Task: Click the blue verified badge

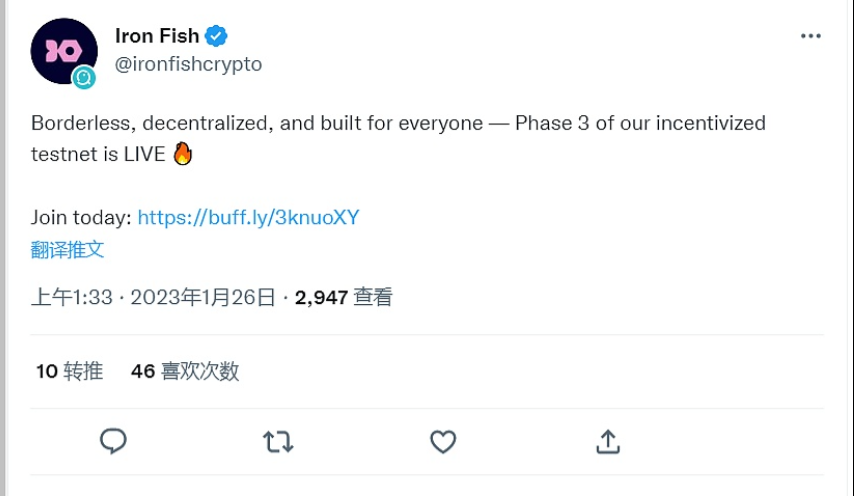Action: coord(217,36)
